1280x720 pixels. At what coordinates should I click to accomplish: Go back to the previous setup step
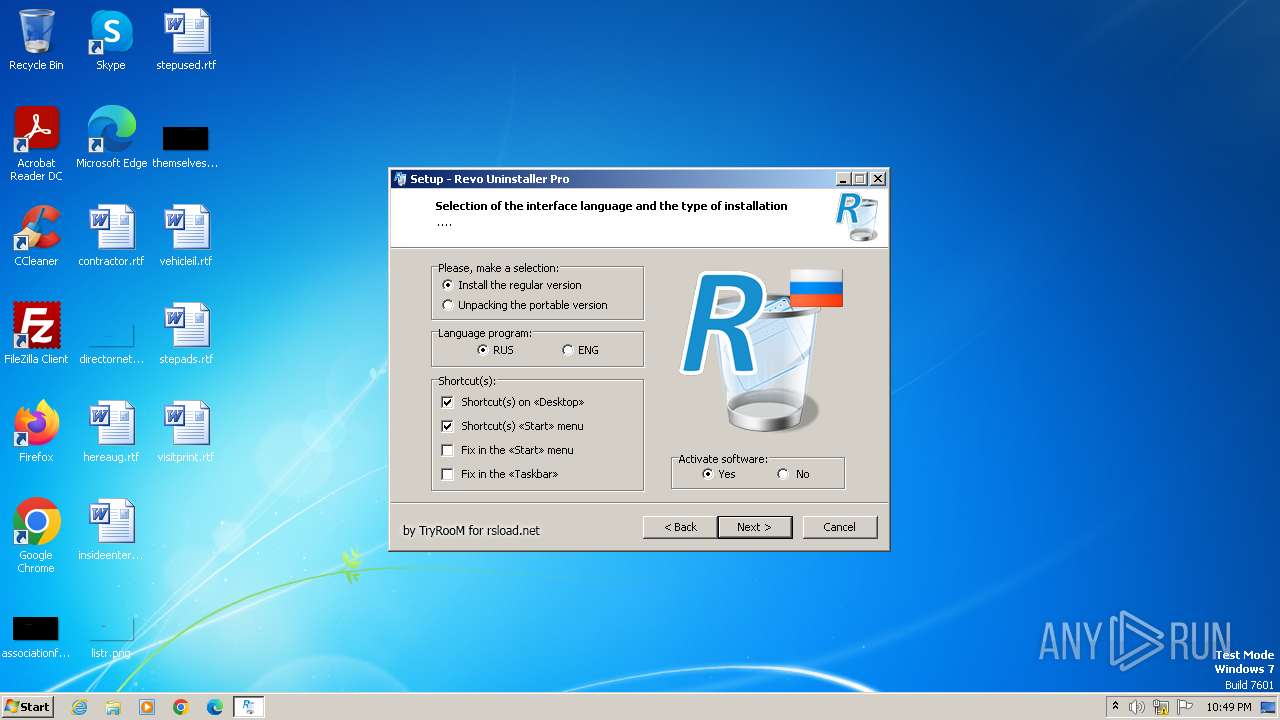[x=680, y=527]
